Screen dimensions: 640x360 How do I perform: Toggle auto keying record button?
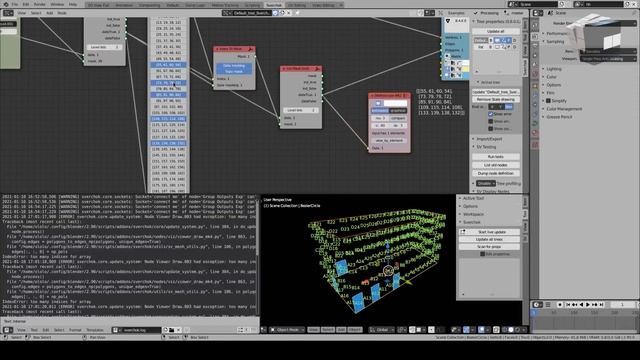[560, 304]
